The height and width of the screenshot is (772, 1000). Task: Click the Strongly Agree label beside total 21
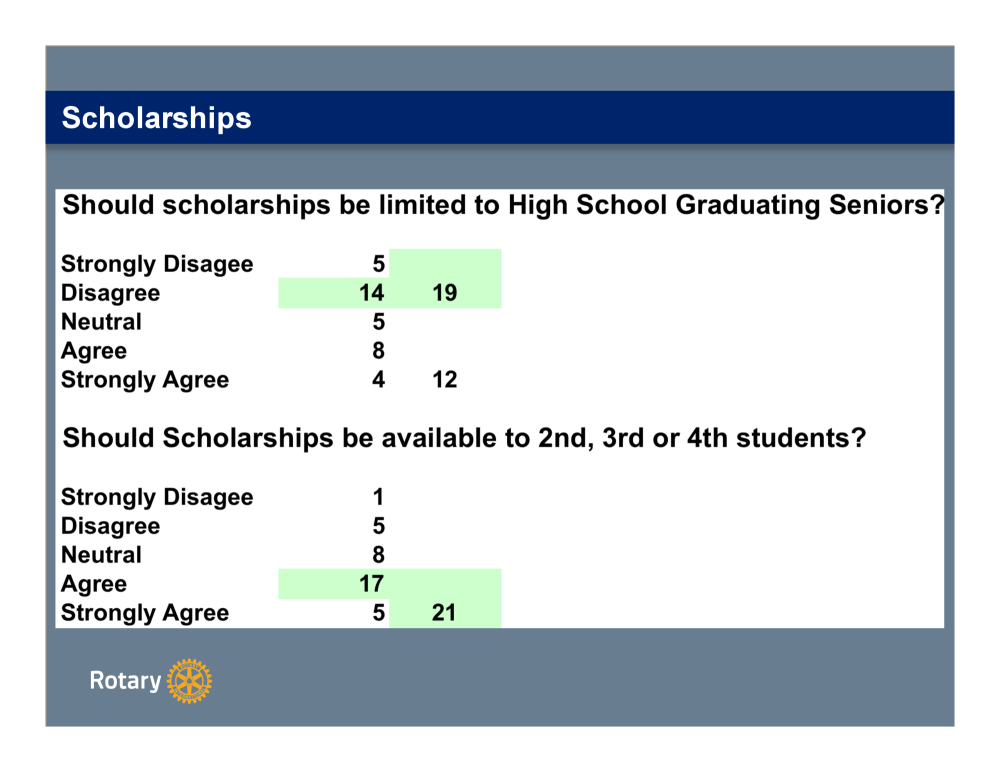(x=145, y=613)
